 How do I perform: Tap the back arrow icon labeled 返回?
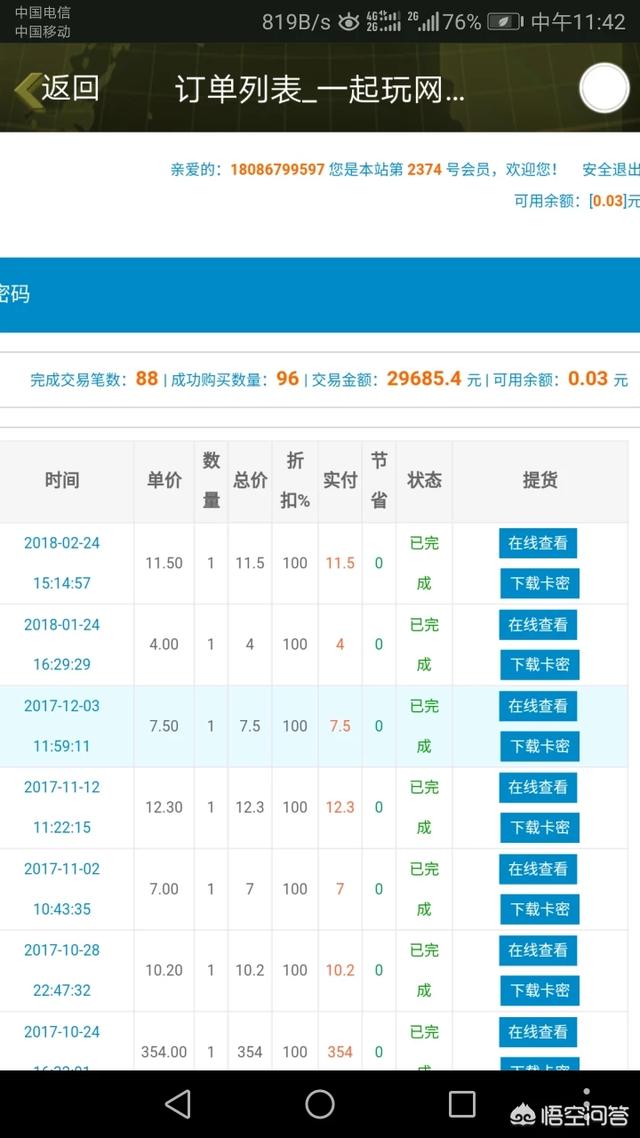tap(55, 88)
